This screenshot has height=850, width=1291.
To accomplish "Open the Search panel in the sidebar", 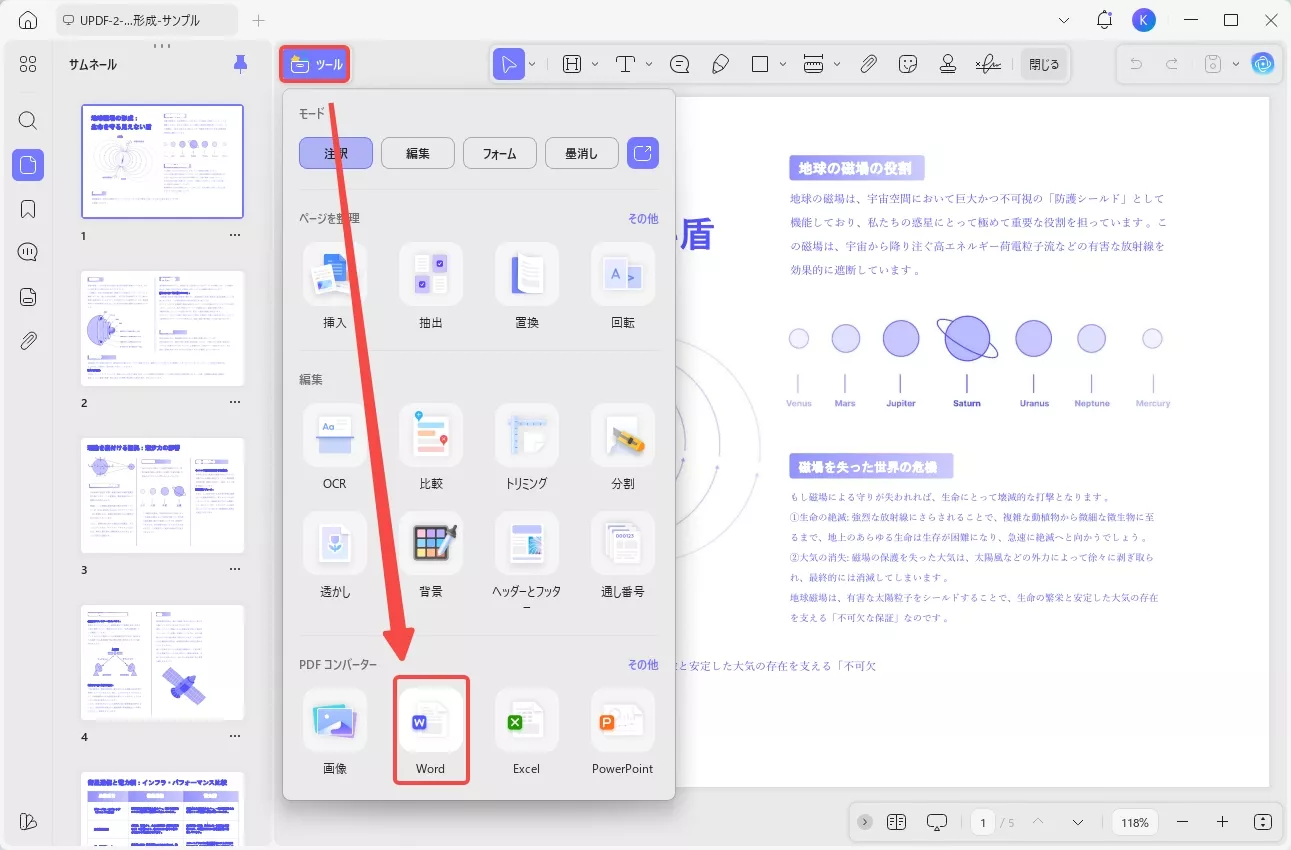I will pos(27,120).
